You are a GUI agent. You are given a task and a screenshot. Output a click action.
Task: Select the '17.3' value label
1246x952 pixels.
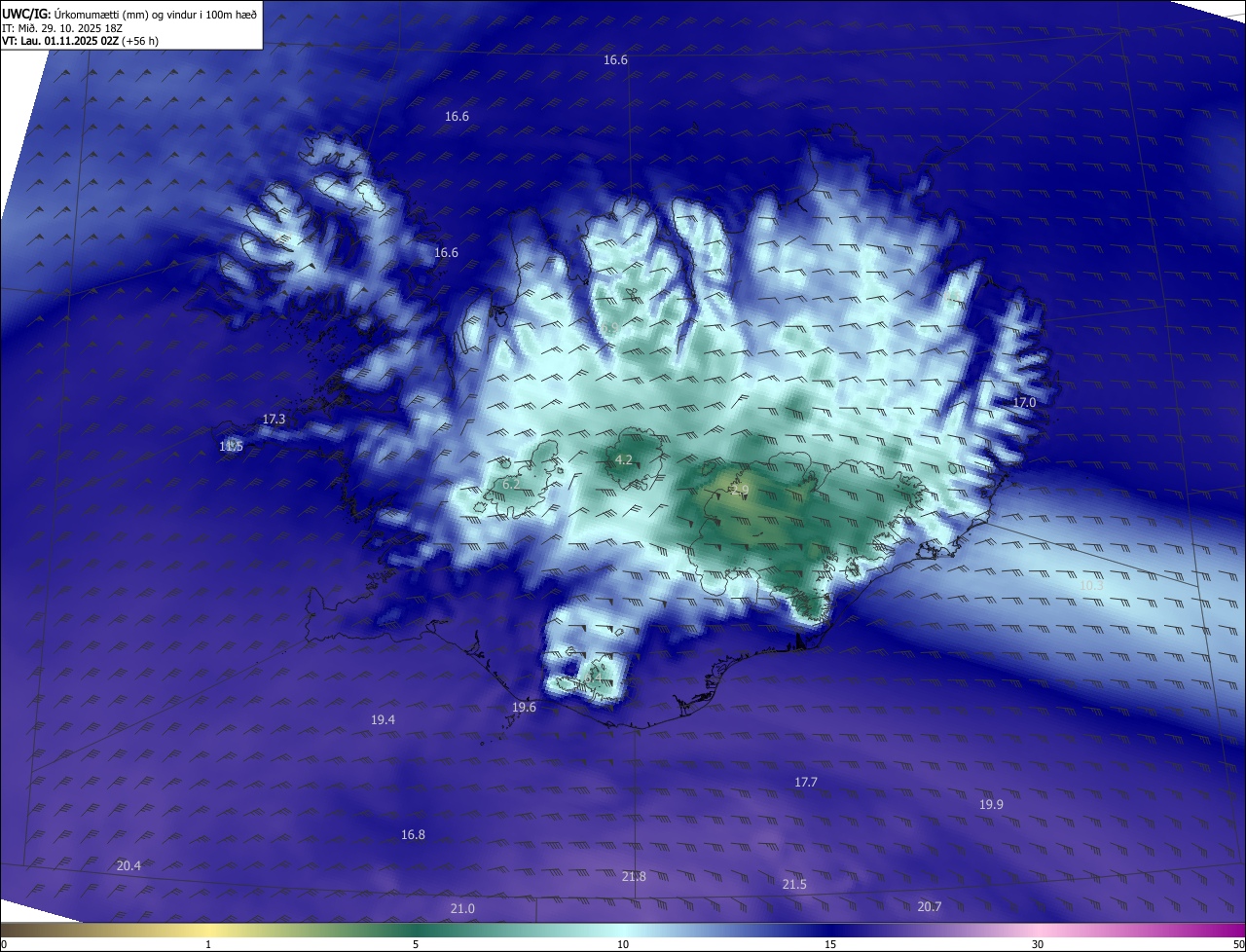point(275,420)
